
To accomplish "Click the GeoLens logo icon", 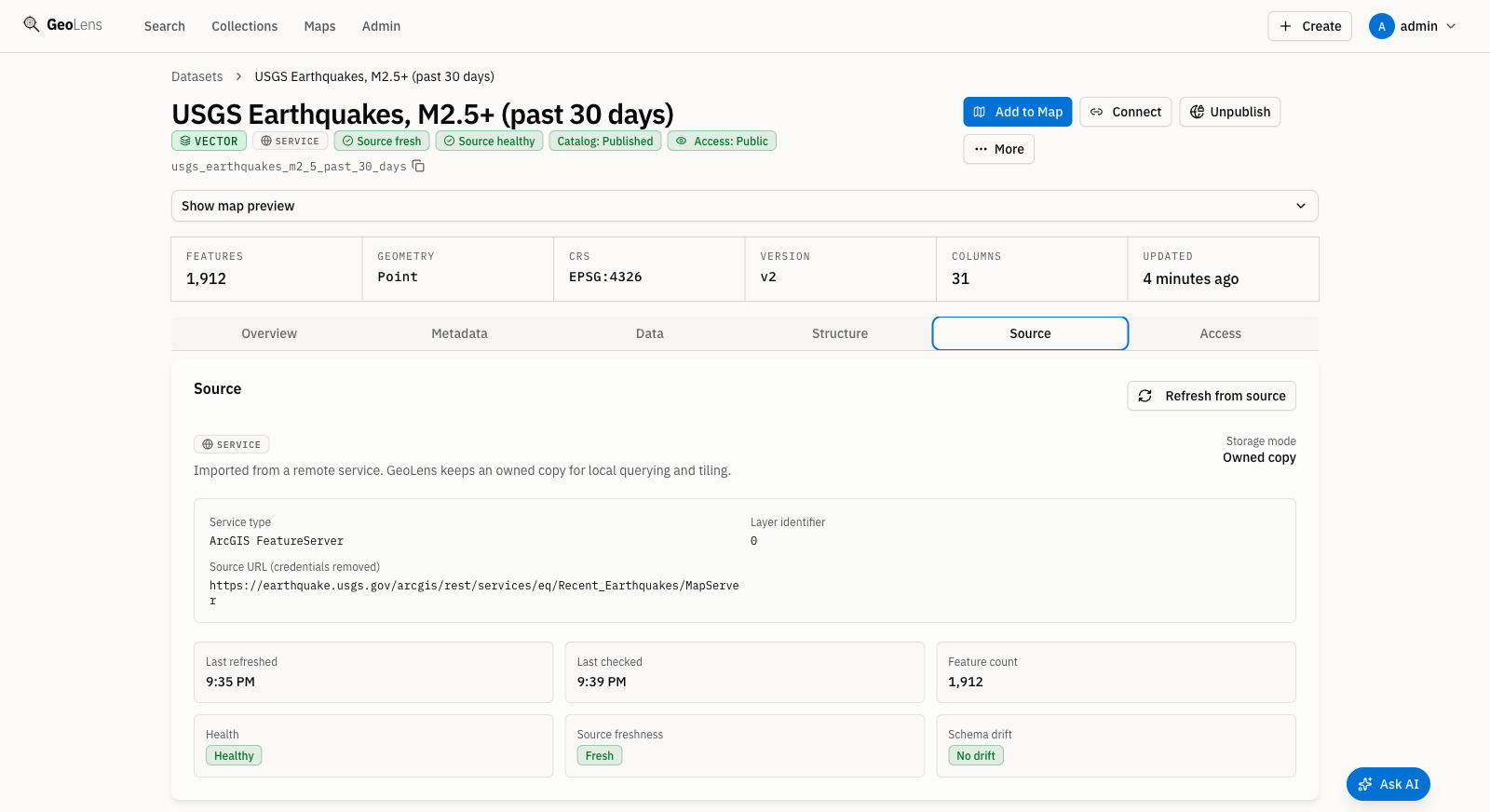I will (x=32, y=24).
